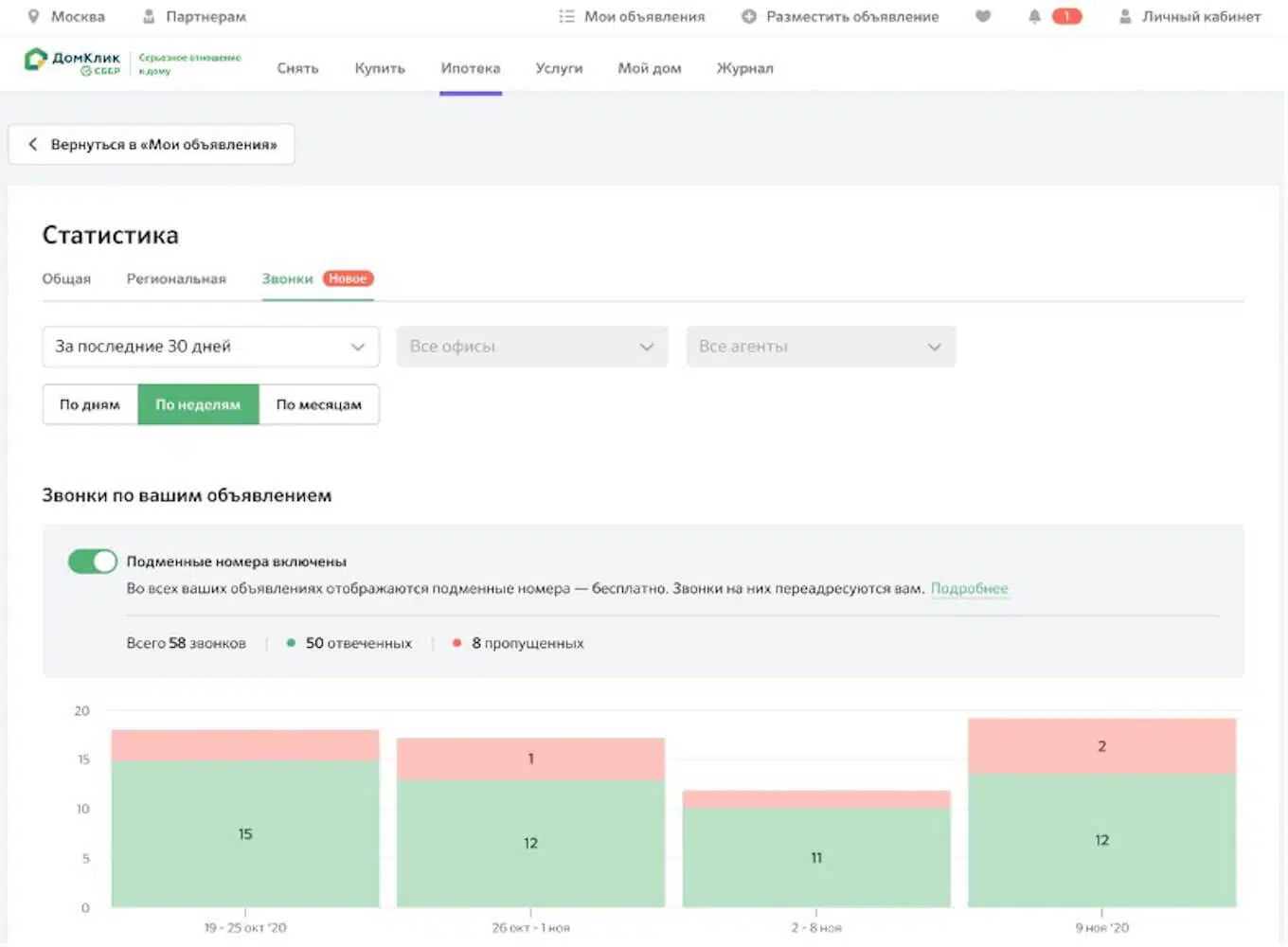Click the Всего 58 звонков text
Image resolution: width=1288 pixels, height=947 pixels.
[186, 643]
